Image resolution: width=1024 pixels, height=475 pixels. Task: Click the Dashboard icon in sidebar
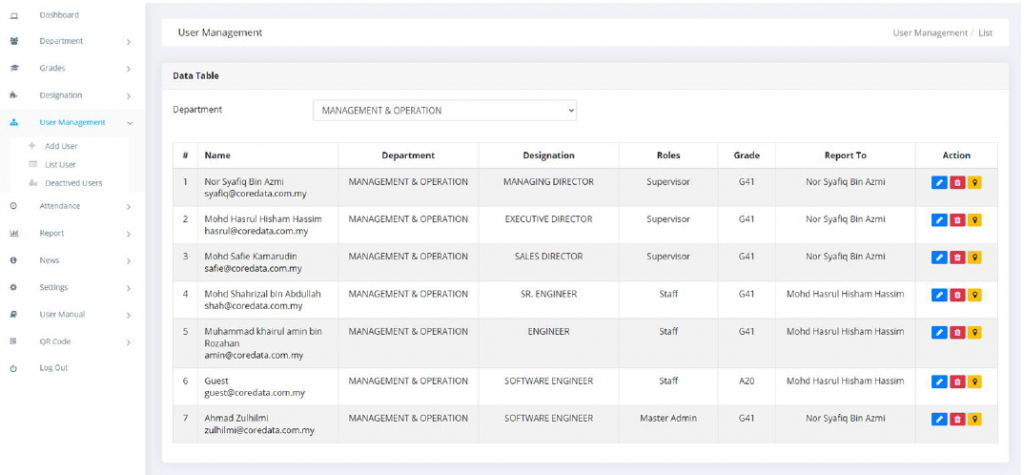(x=14, y=15)
